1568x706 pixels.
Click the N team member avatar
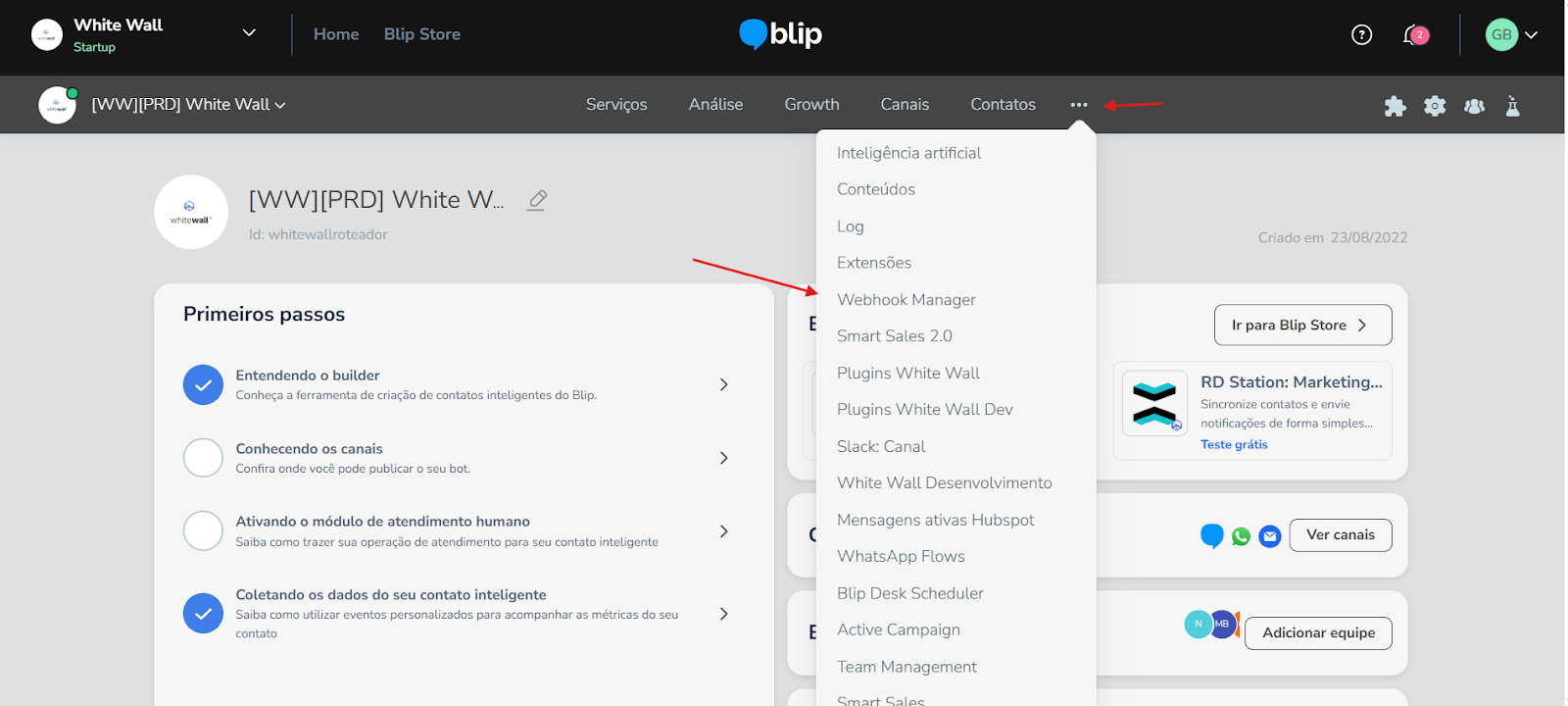point(1198,624)
